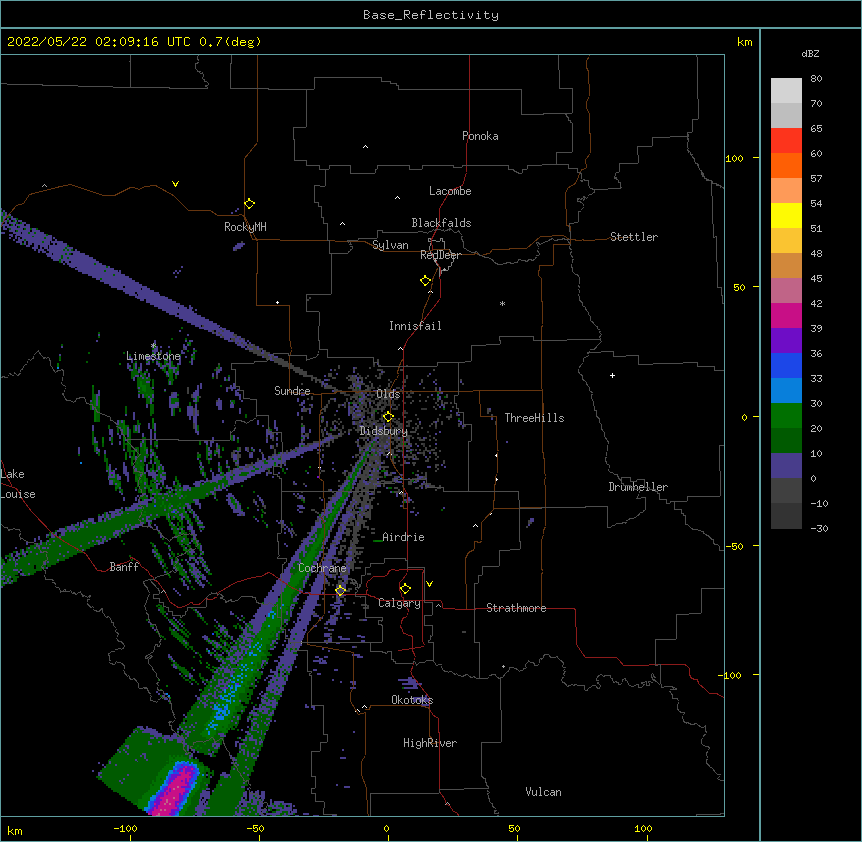Click the Base_Reflectivity title
Screen dimensions: 862x842
[431, 15]
